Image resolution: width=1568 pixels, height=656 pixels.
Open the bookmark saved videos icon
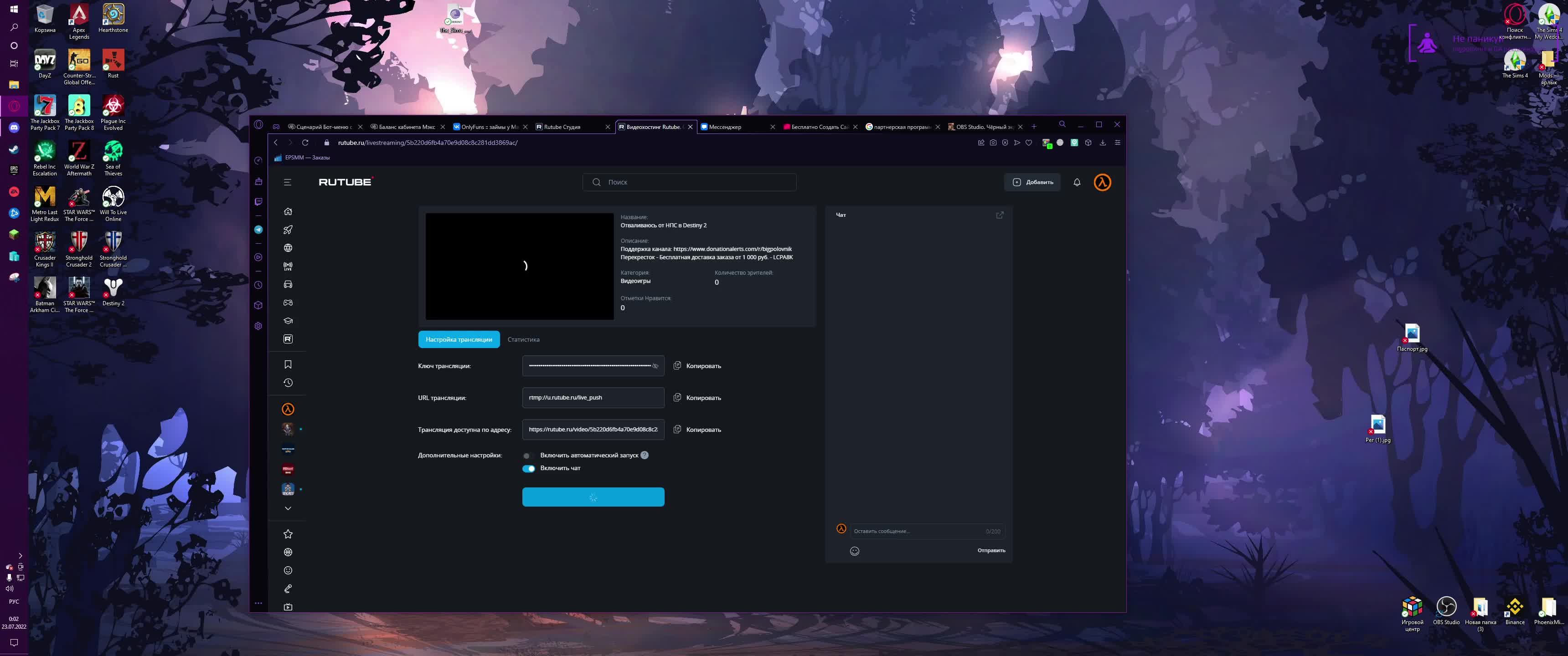tap(288, 364)
